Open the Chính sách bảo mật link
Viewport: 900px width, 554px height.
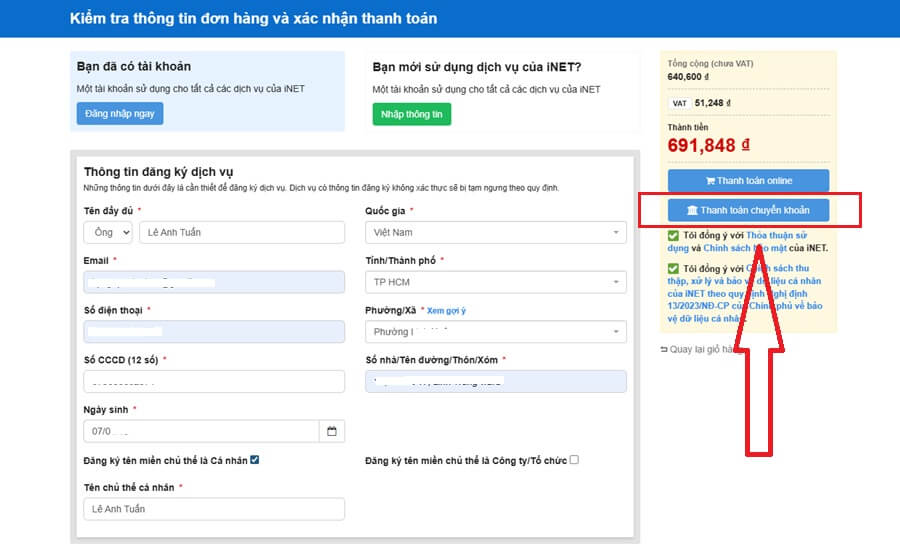745,248
